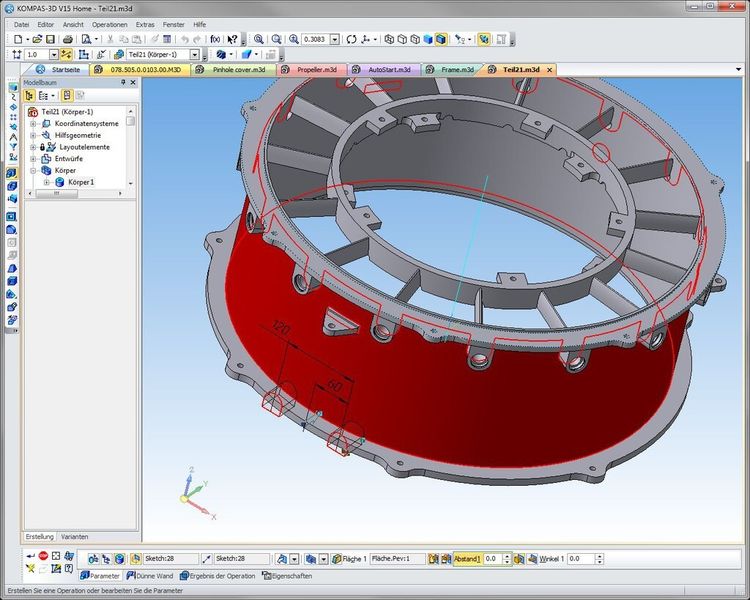Click the rebuild/refresh view icon
Viewport: 750px width, 600px height.
click(351, 39)
